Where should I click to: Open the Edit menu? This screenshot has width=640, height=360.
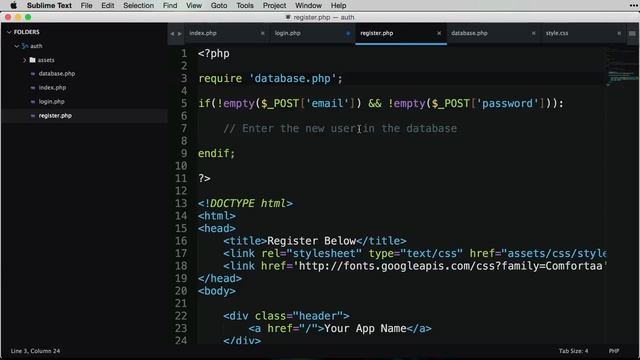click(x=108, y=5)
